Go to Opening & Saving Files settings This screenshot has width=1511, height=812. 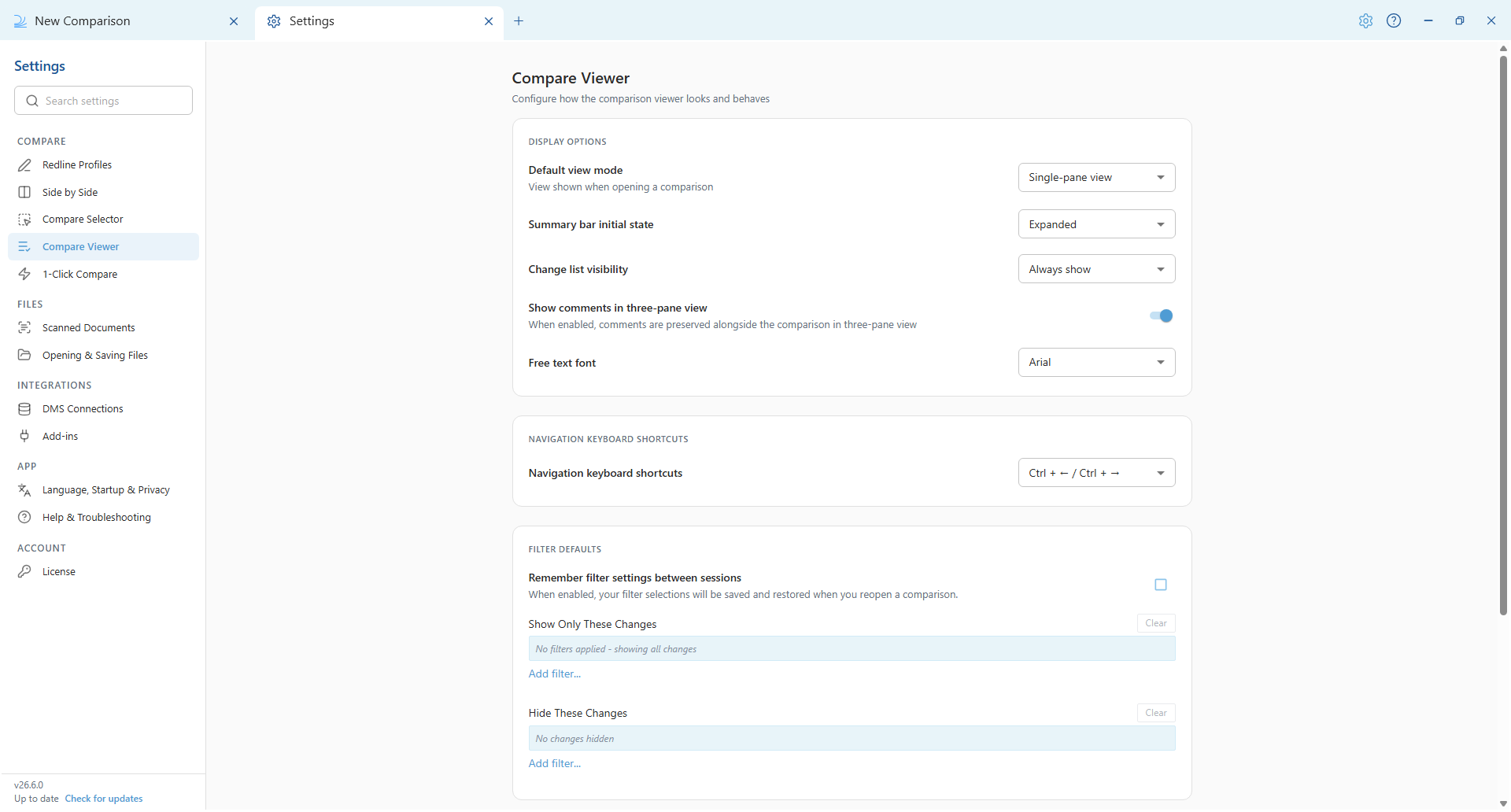103,356
